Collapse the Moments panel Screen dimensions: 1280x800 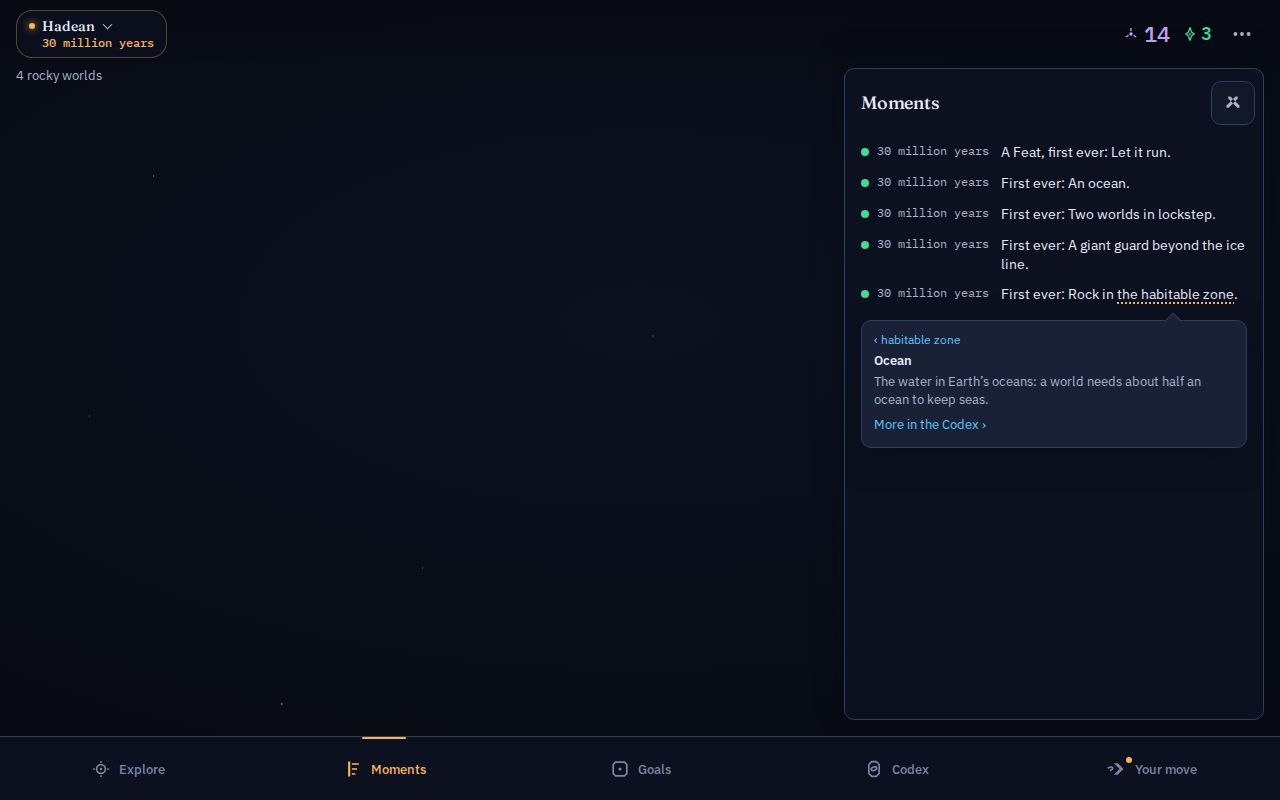pos(1233,102)
